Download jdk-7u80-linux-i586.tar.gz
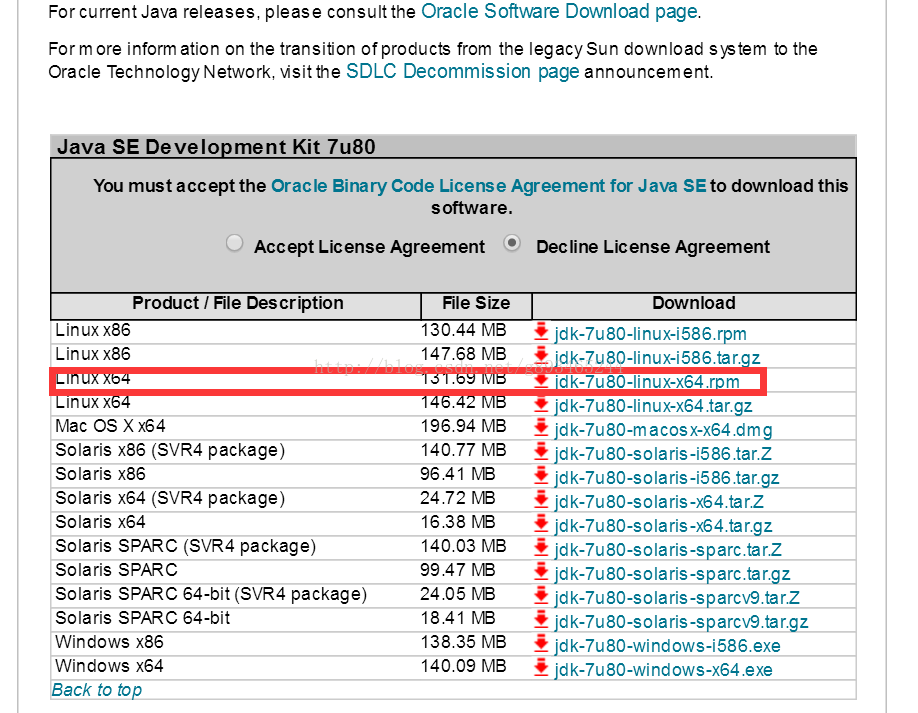 coord(657,358)
